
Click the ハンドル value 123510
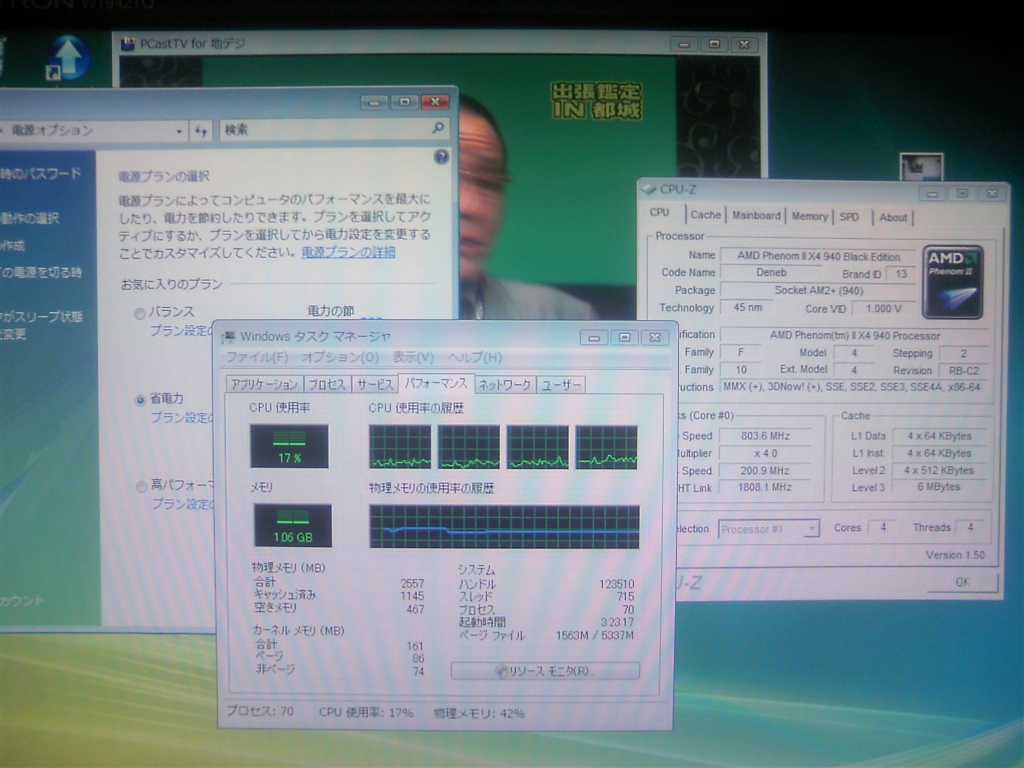[x=616, y=584]
